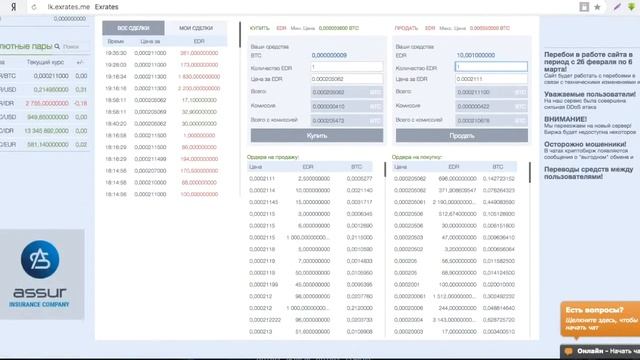Click buy order with amount 244,000000000
This screenshot has height=360, width=640.
[455, 308]
